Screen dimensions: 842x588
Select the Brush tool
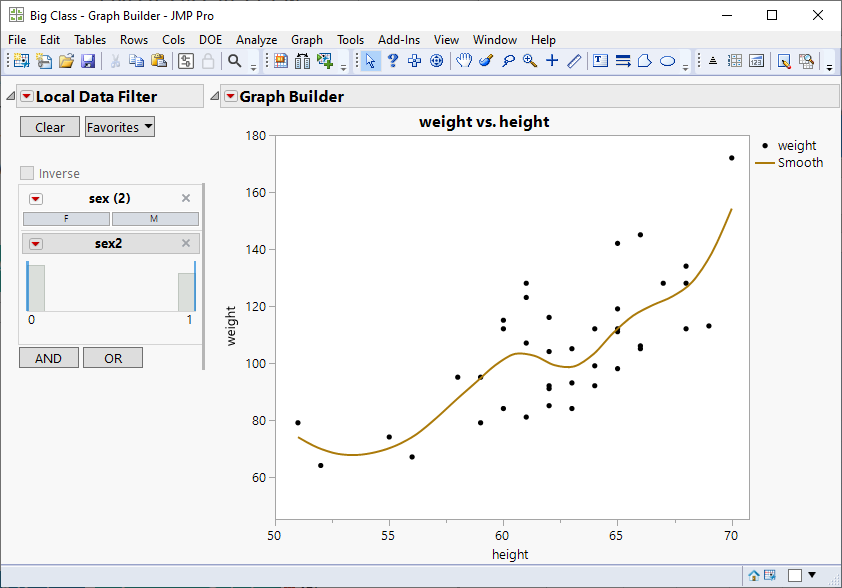[486, 61]
